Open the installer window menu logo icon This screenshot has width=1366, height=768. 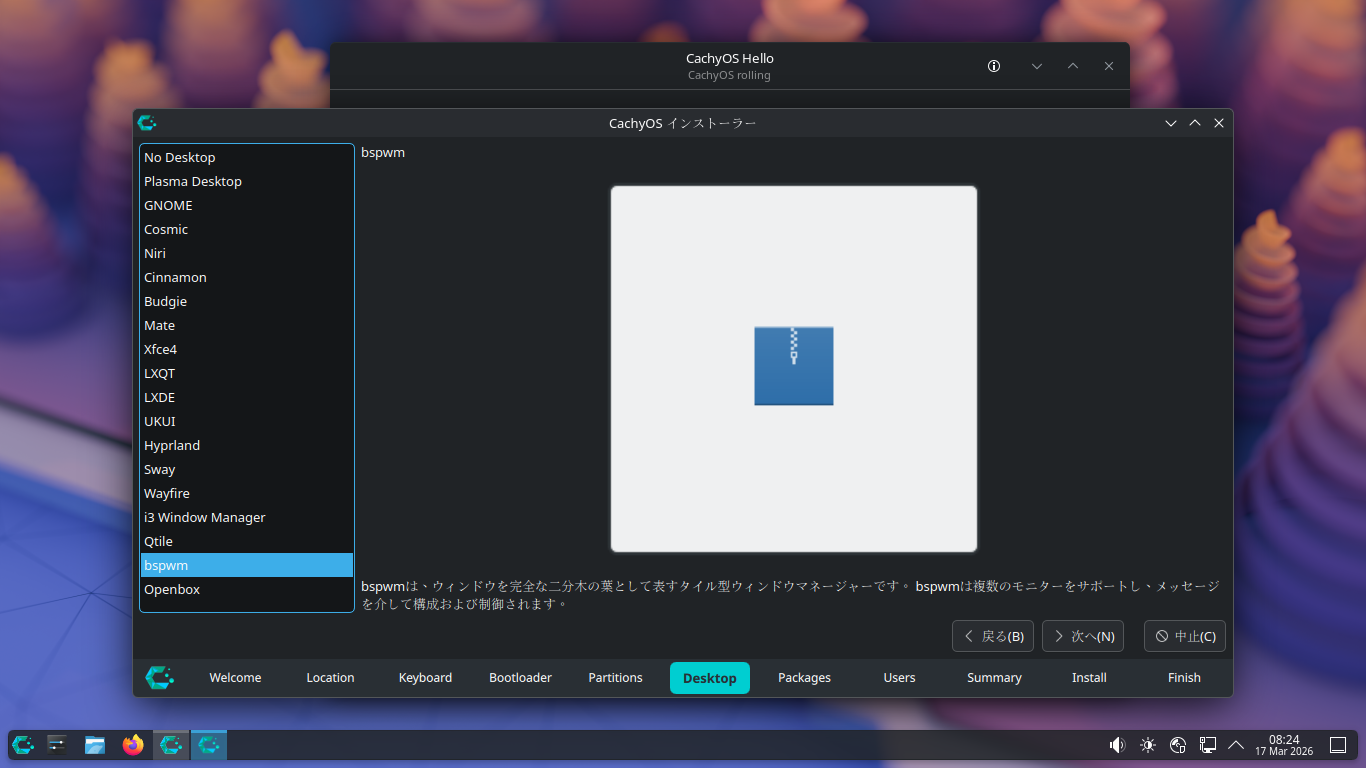(147, 123)
